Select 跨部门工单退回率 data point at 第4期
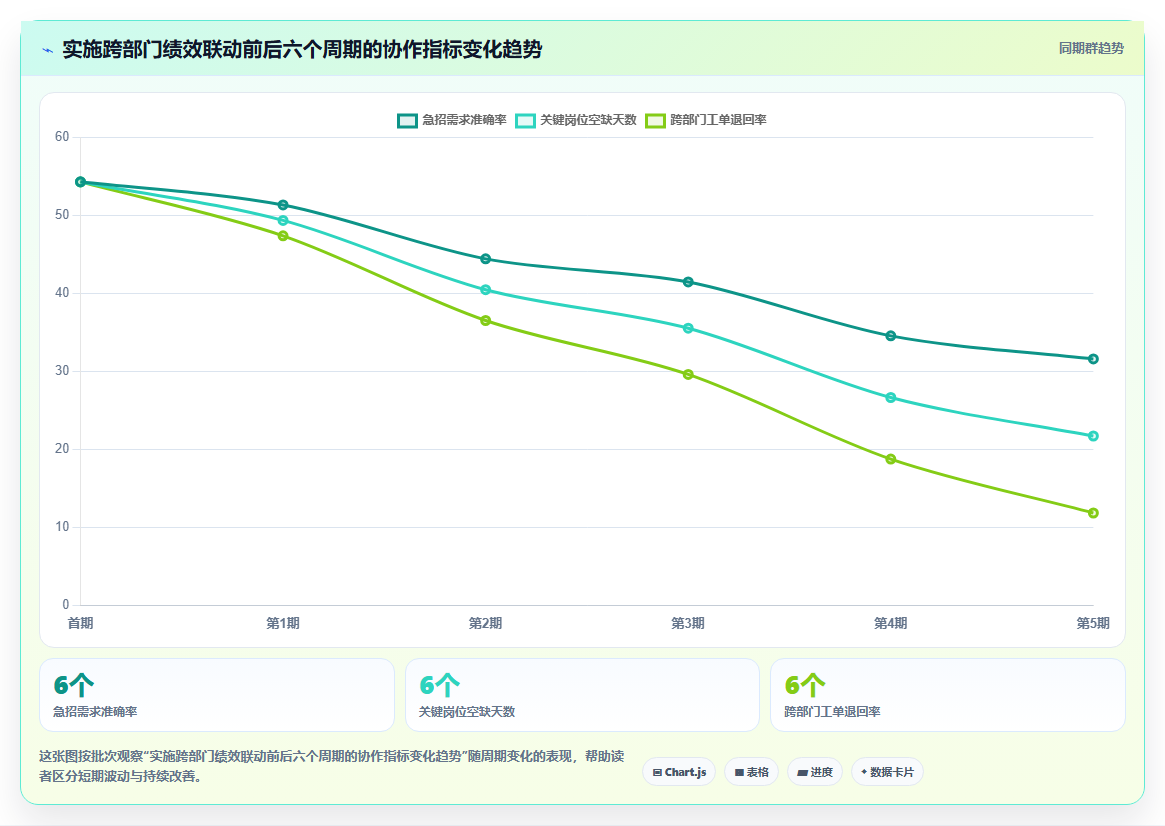Image resolution: width=1165 pixels, height=826 pixels. pyautogui.click(x=891, y=459)
